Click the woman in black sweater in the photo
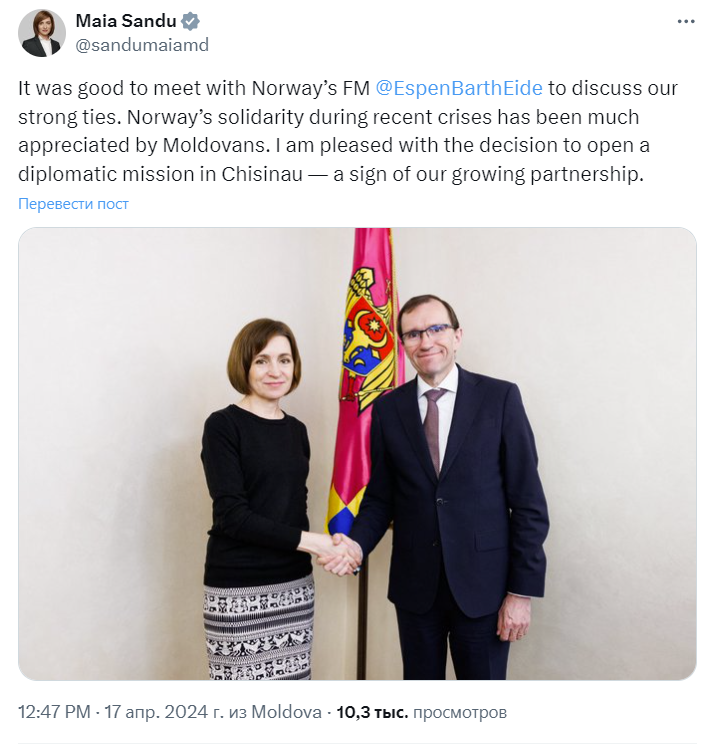This screenshot has width=712, height=745. click(258, 470)
